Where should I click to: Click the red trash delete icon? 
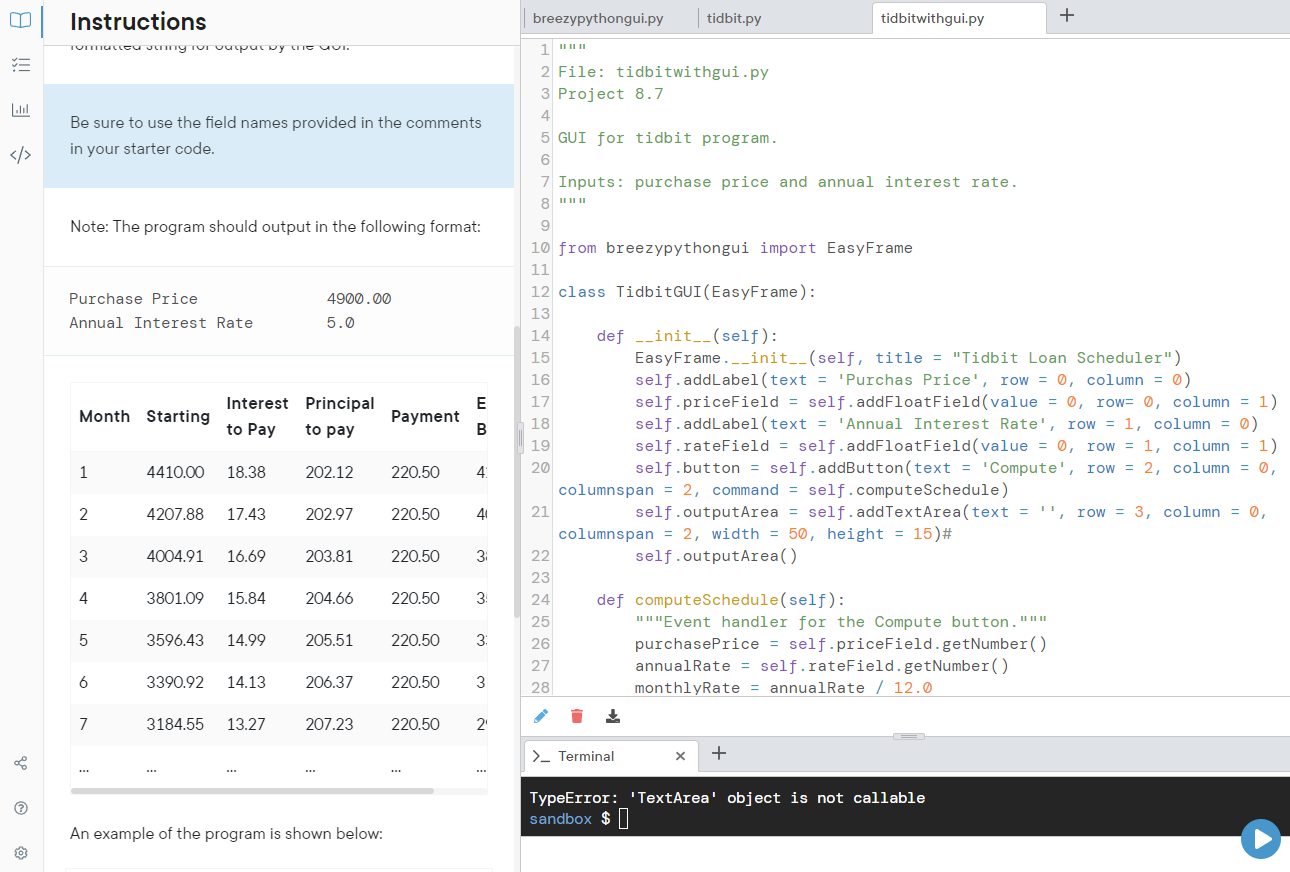(577, 716)
